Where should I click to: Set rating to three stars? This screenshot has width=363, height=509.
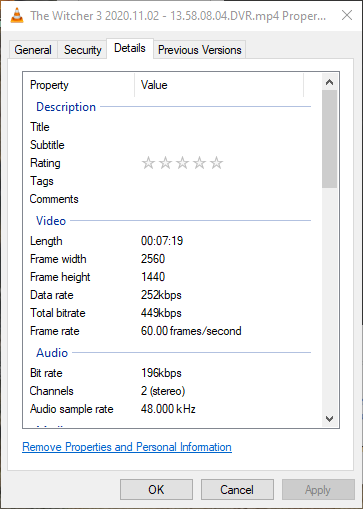(x=182, y=163)
